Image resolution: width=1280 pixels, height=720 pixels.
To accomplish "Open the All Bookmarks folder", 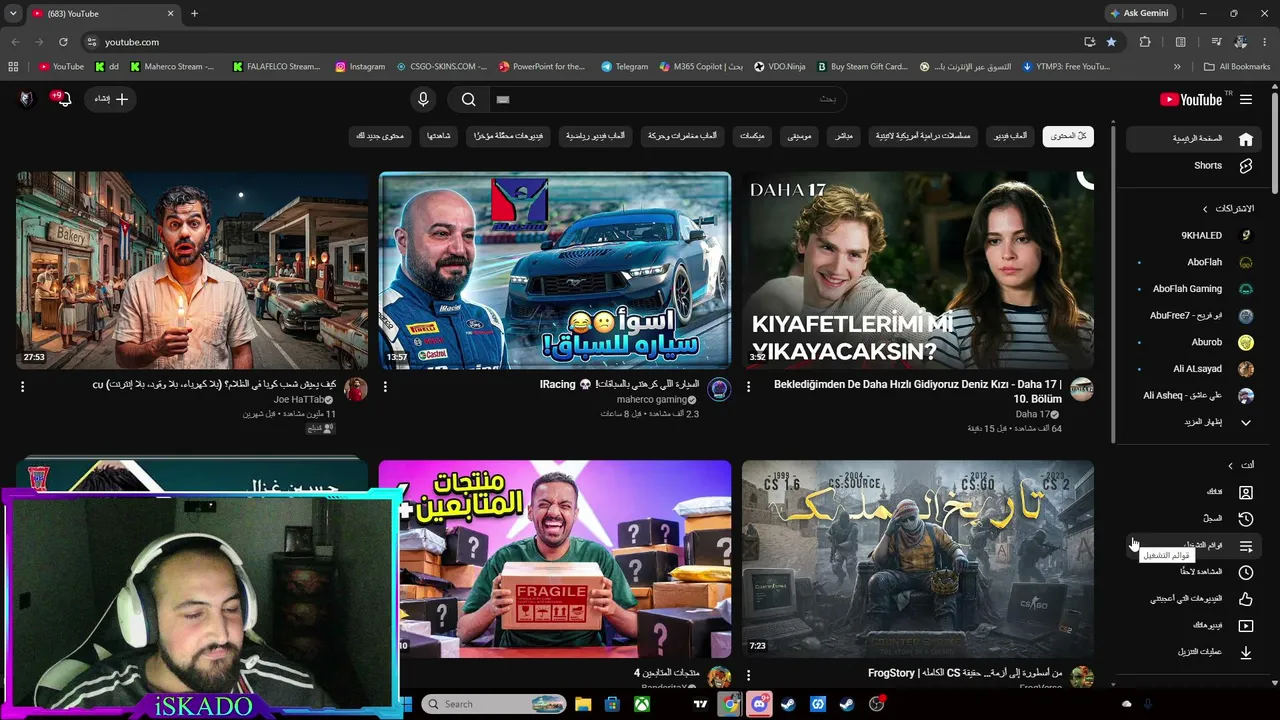I will tap(1237, 67).
